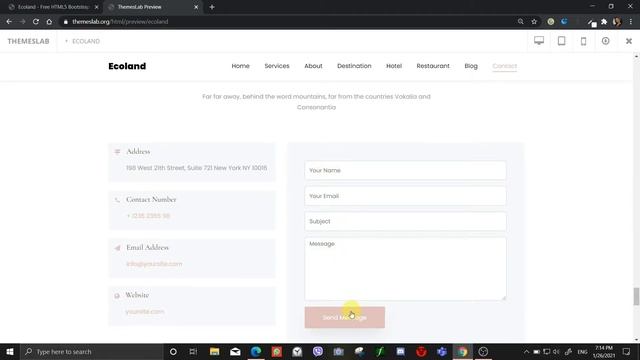Image resolution: width=640 pixels, height=360 pixels.
Task: Click the yoursite.com website link
Action: click(x=145, y=311)
